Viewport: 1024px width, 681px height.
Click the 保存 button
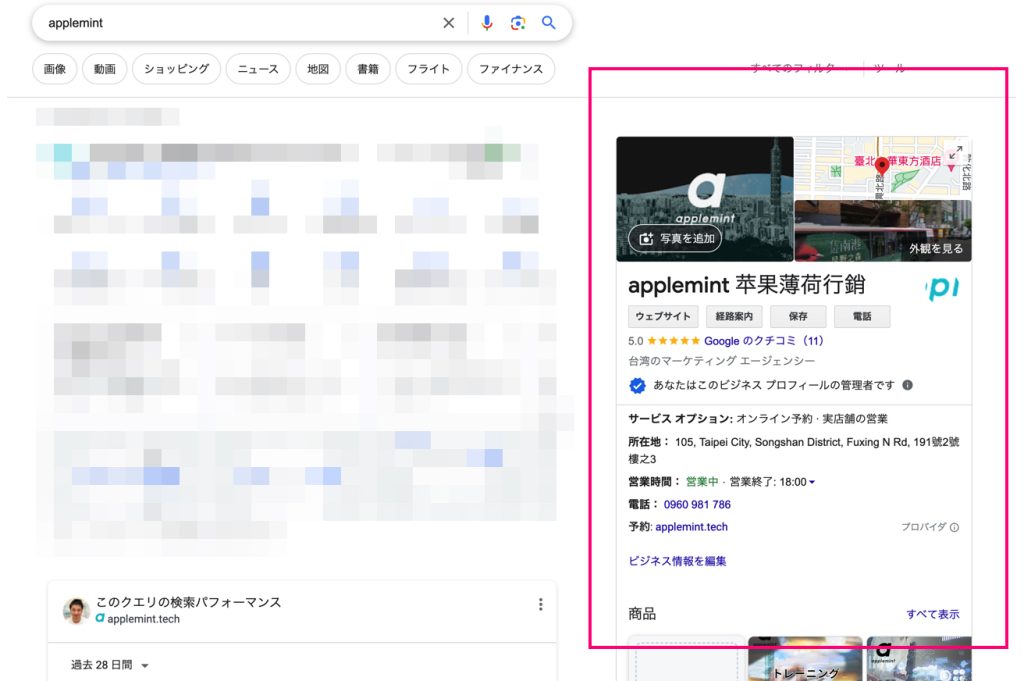click(798, 317)
